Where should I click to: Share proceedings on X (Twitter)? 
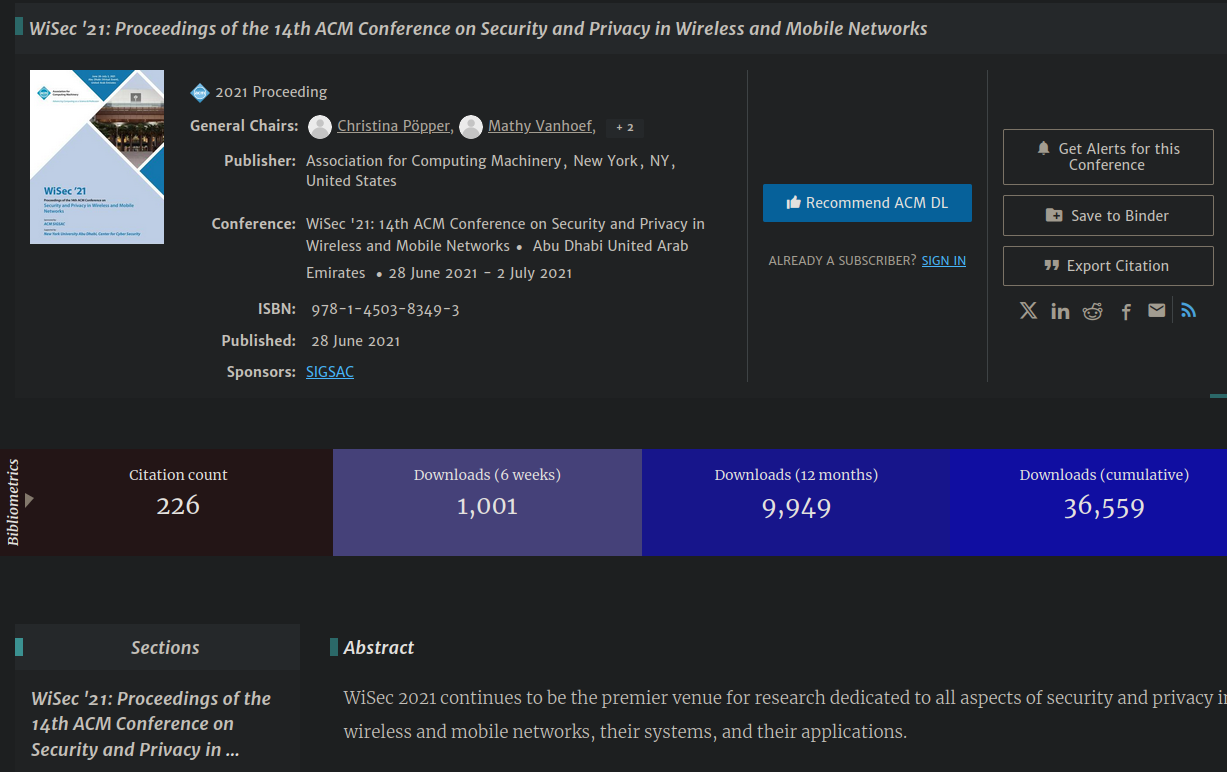pos(1028,311)
